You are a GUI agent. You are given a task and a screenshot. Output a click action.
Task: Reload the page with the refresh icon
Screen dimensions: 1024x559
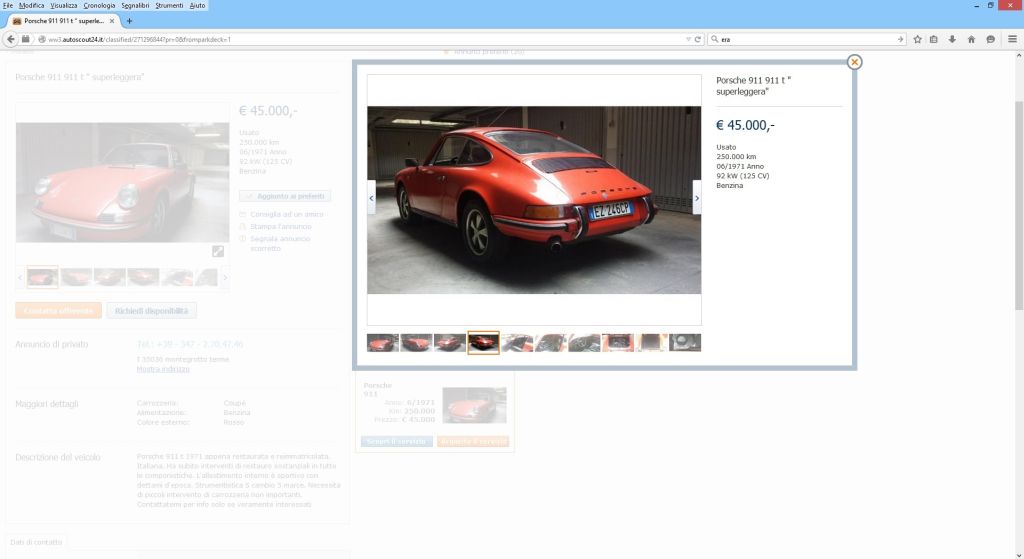click(x=697, y=39)
